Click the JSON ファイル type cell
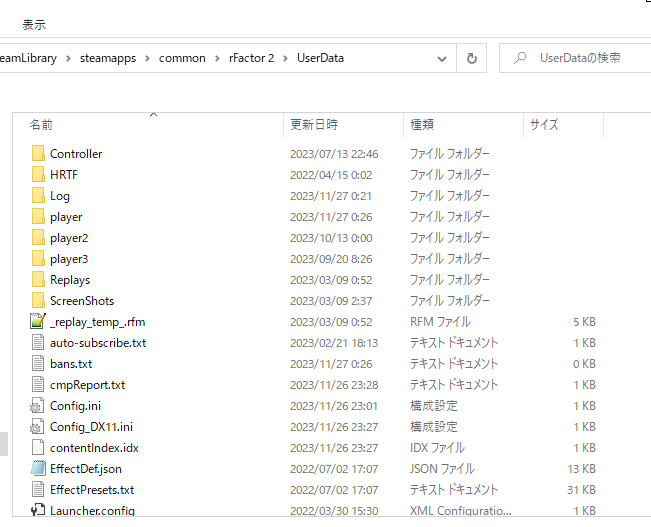651x527 pixels. click(x=442, y=469)
